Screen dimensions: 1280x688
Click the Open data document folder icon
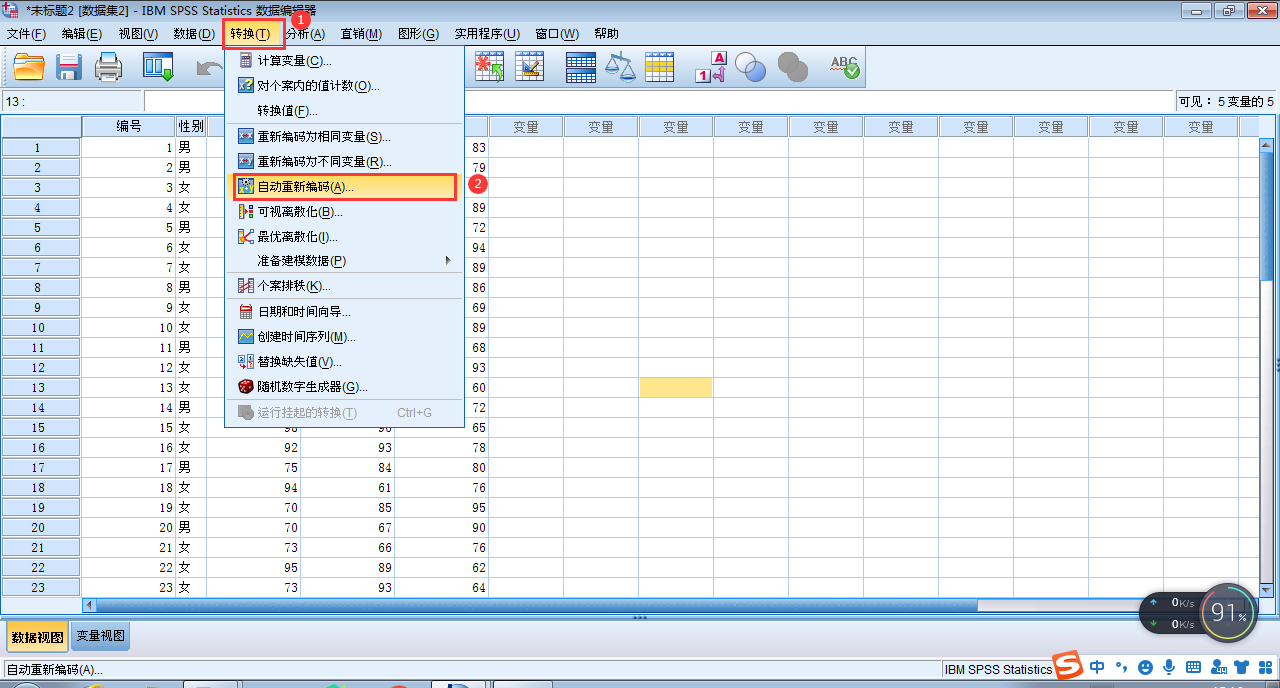29,67
